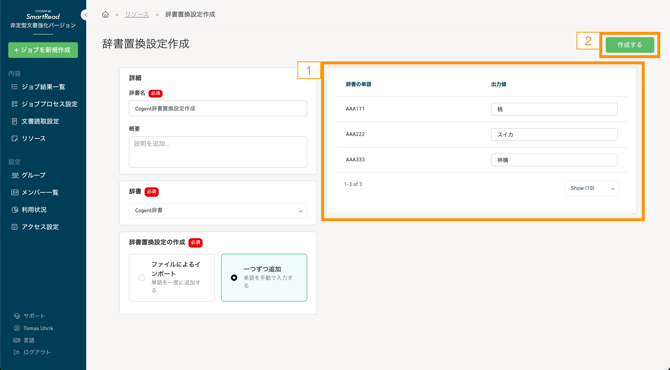The image size is (670, 370).
Task: Follow the リソース breadcrumb link
Action: (137, 15)
